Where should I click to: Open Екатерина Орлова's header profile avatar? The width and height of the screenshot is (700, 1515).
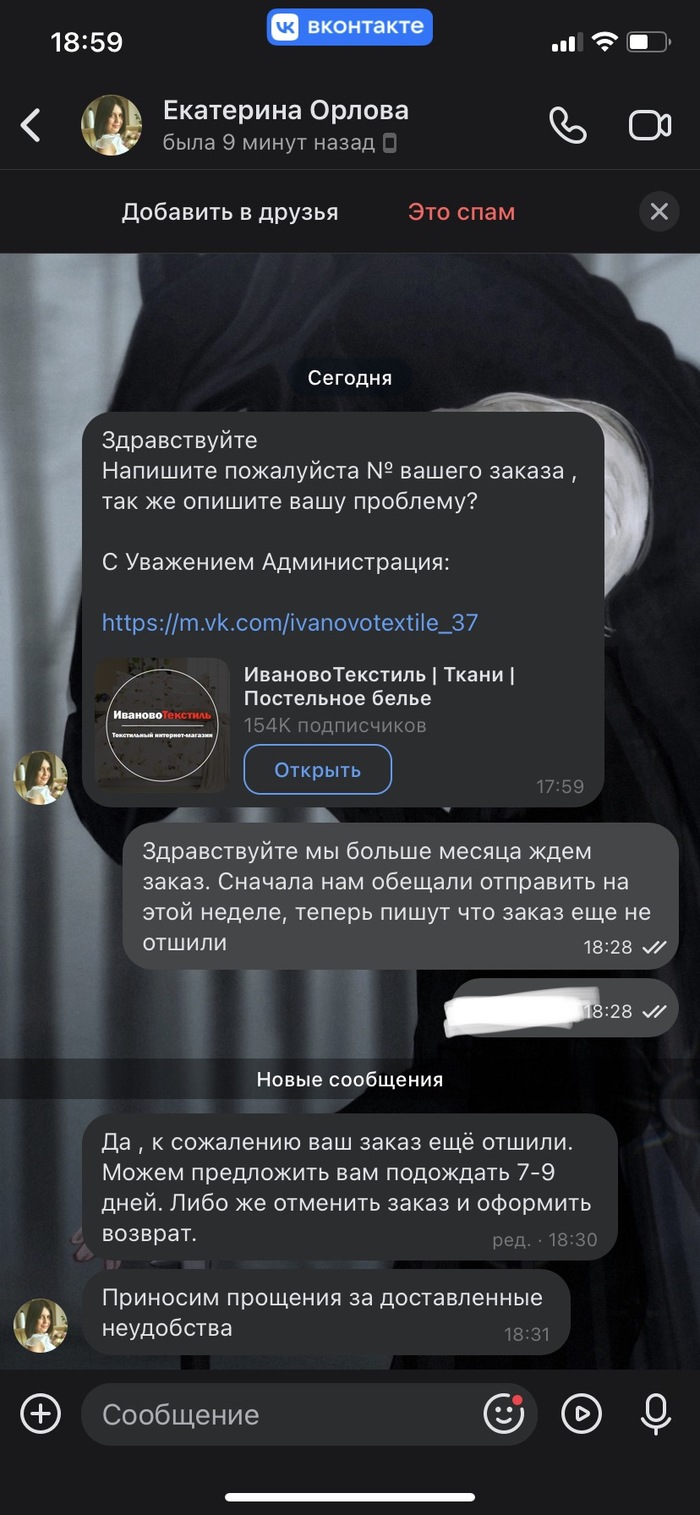[111, 125]
